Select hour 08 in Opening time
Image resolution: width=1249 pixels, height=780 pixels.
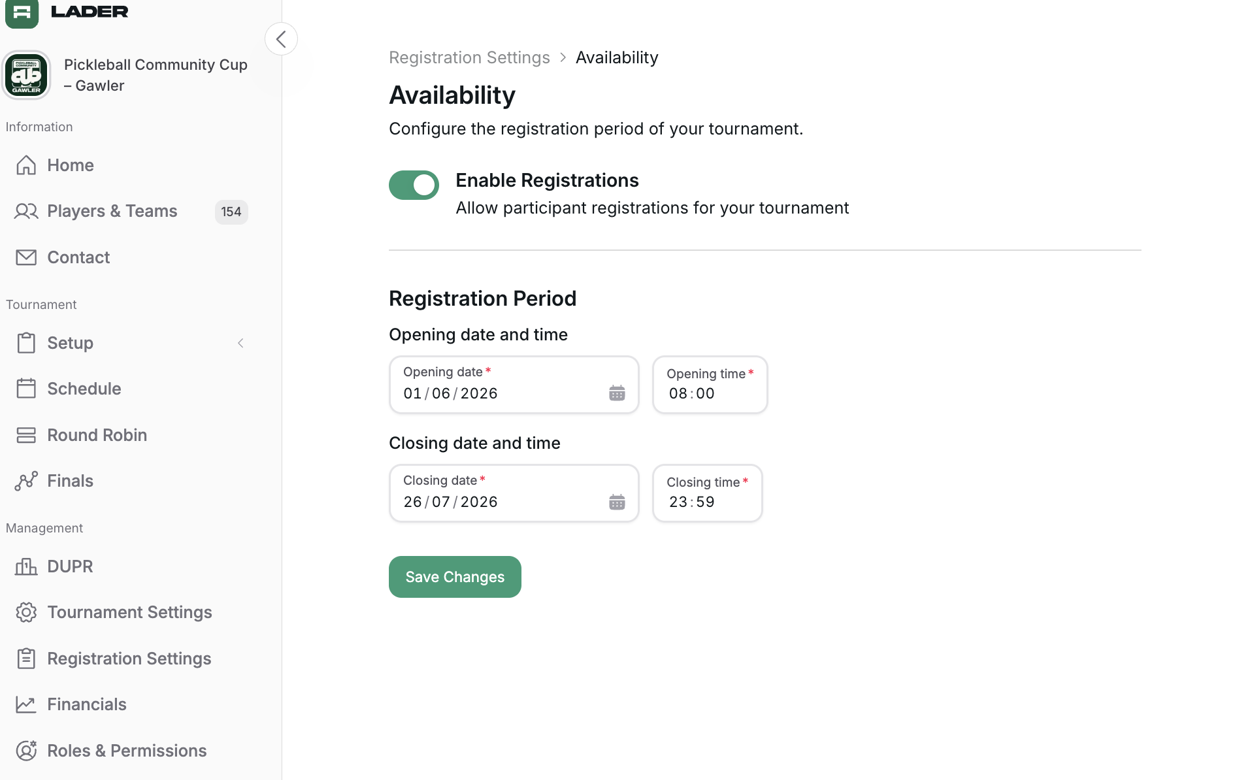tap(678, 394)
